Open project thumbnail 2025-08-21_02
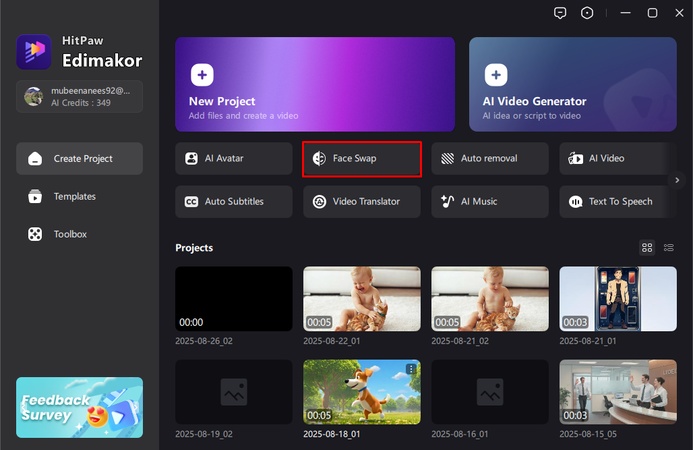Screen dimensions: 693x450 [490, 299]
